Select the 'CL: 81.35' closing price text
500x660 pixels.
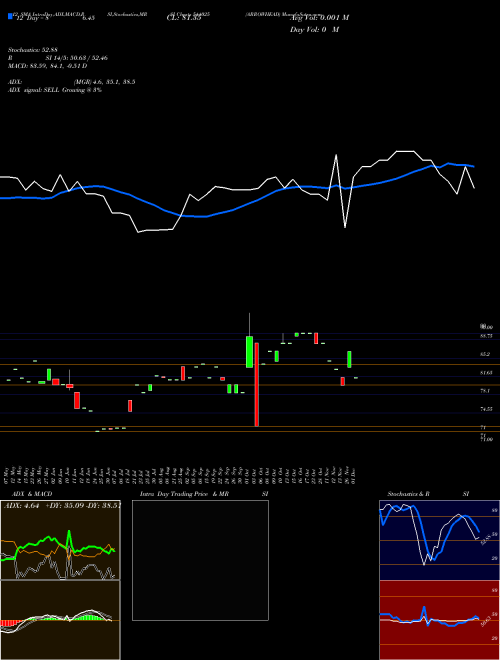click(x=184, y=18)
